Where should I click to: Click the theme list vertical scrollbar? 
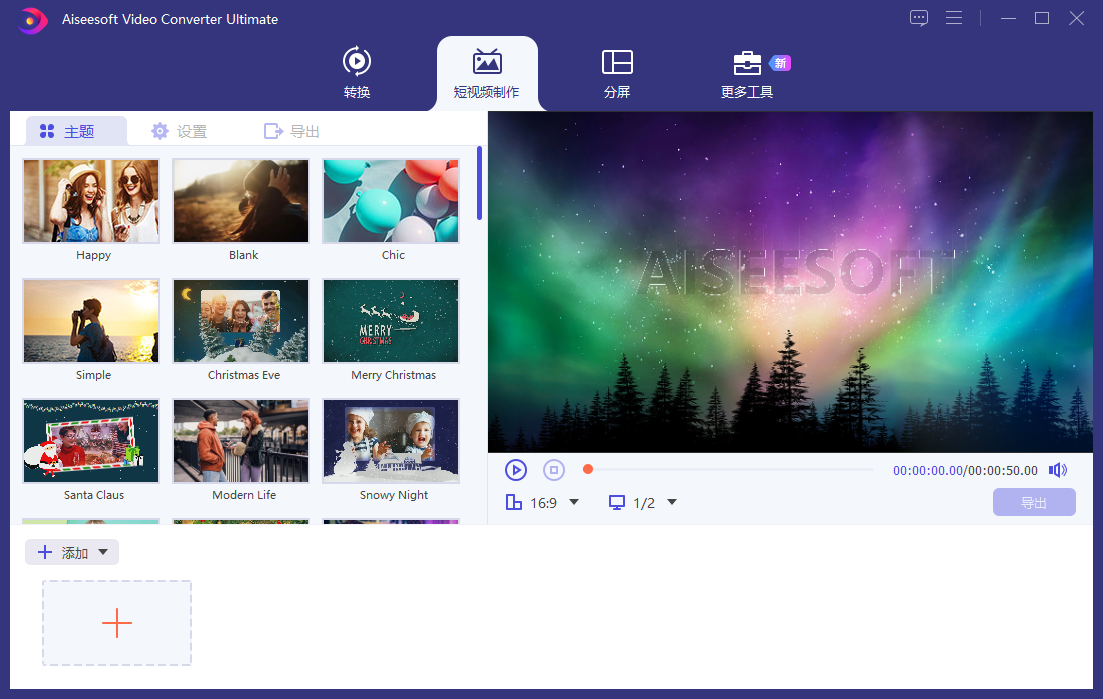[479, 183]
